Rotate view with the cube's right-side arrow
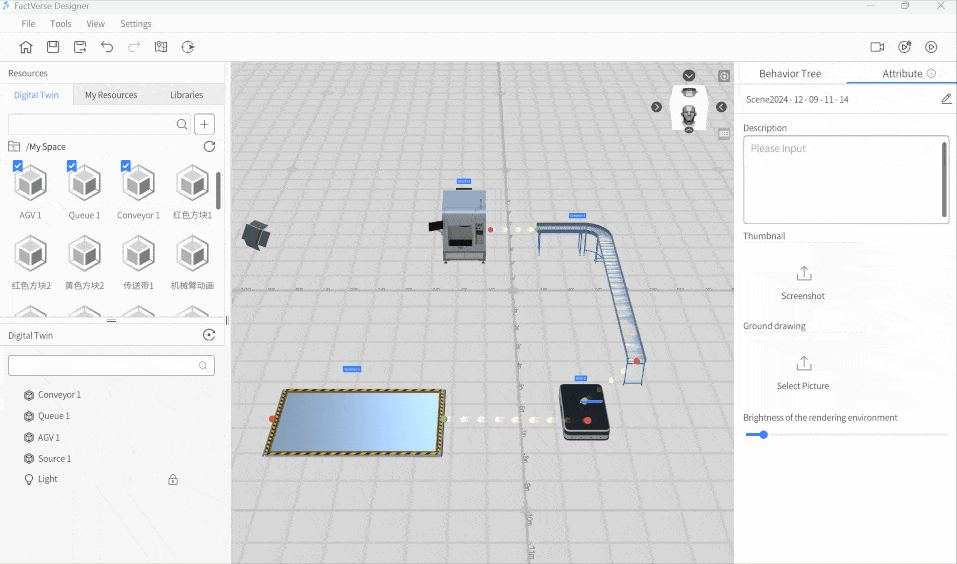957x564 pixels. [721, 107]
